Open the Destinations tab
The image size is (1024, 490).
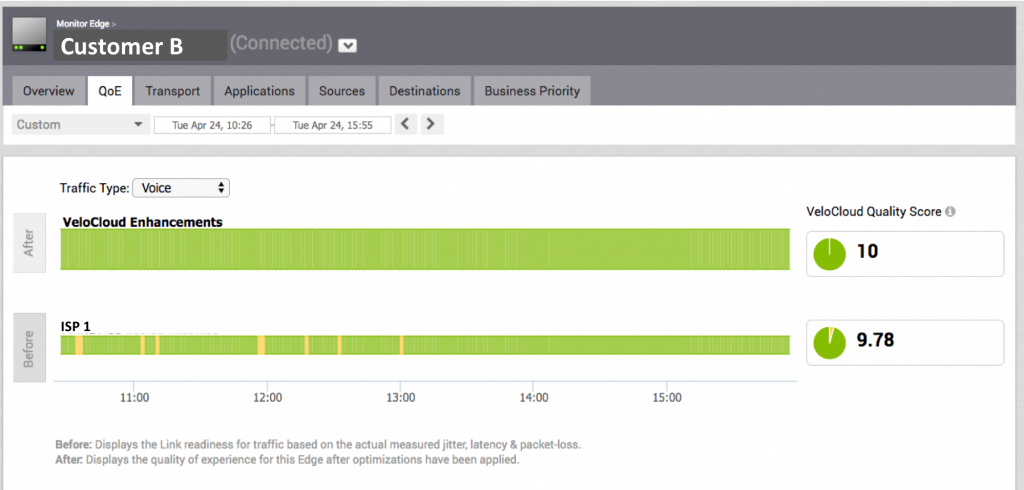(x=424, y=91)
